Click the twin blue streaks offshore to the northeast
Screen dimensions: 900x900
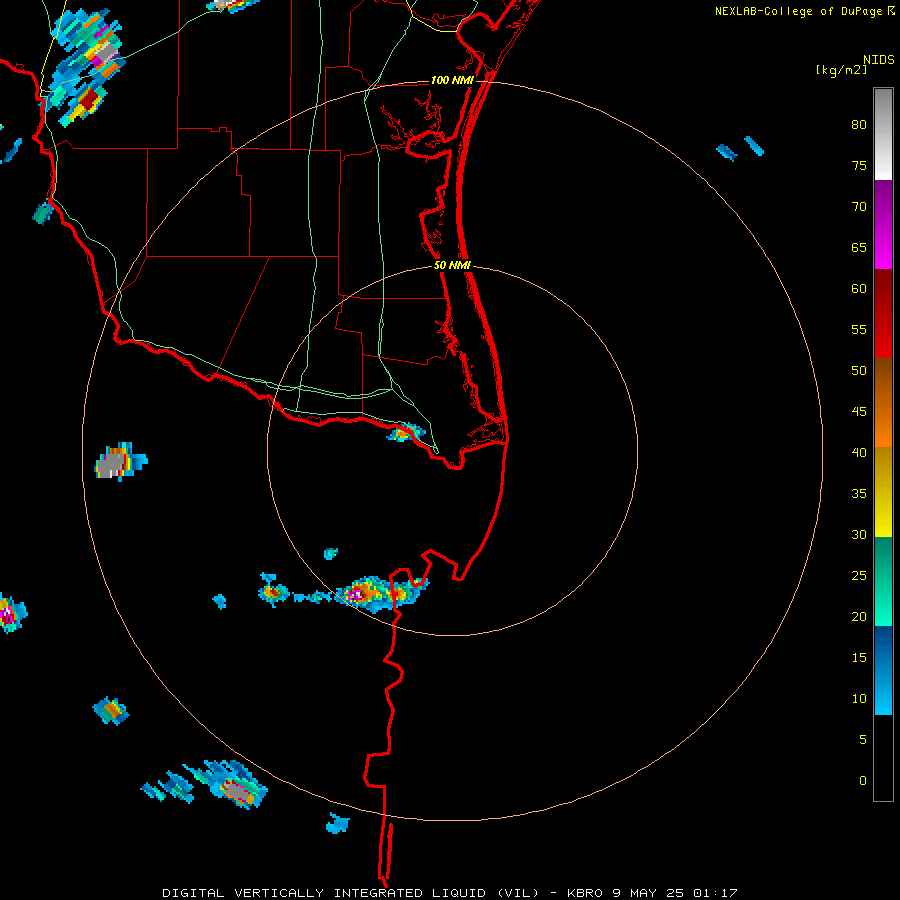(740, 148)
